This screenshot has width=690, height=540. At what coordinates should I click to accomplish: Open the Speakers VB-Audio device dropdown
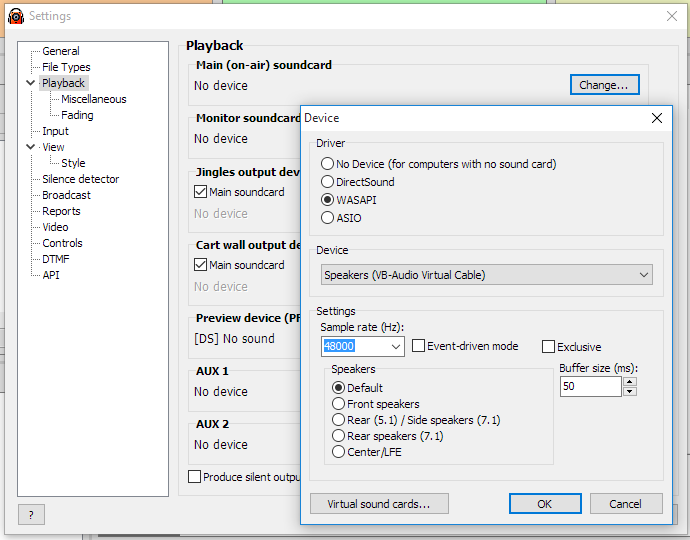pos(486,275)
